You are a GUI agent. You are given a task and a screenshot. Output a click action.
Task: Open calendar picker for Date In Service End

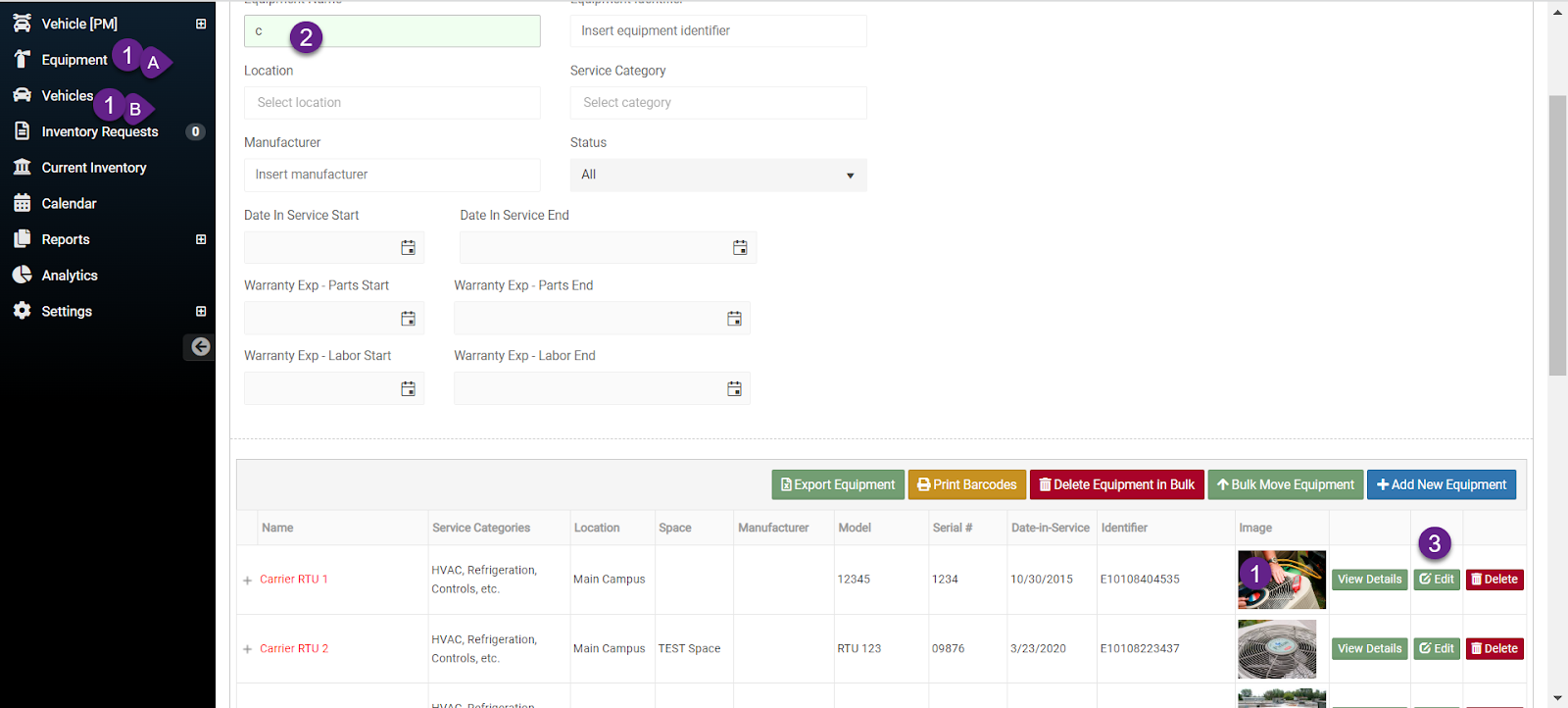point(740,248)
